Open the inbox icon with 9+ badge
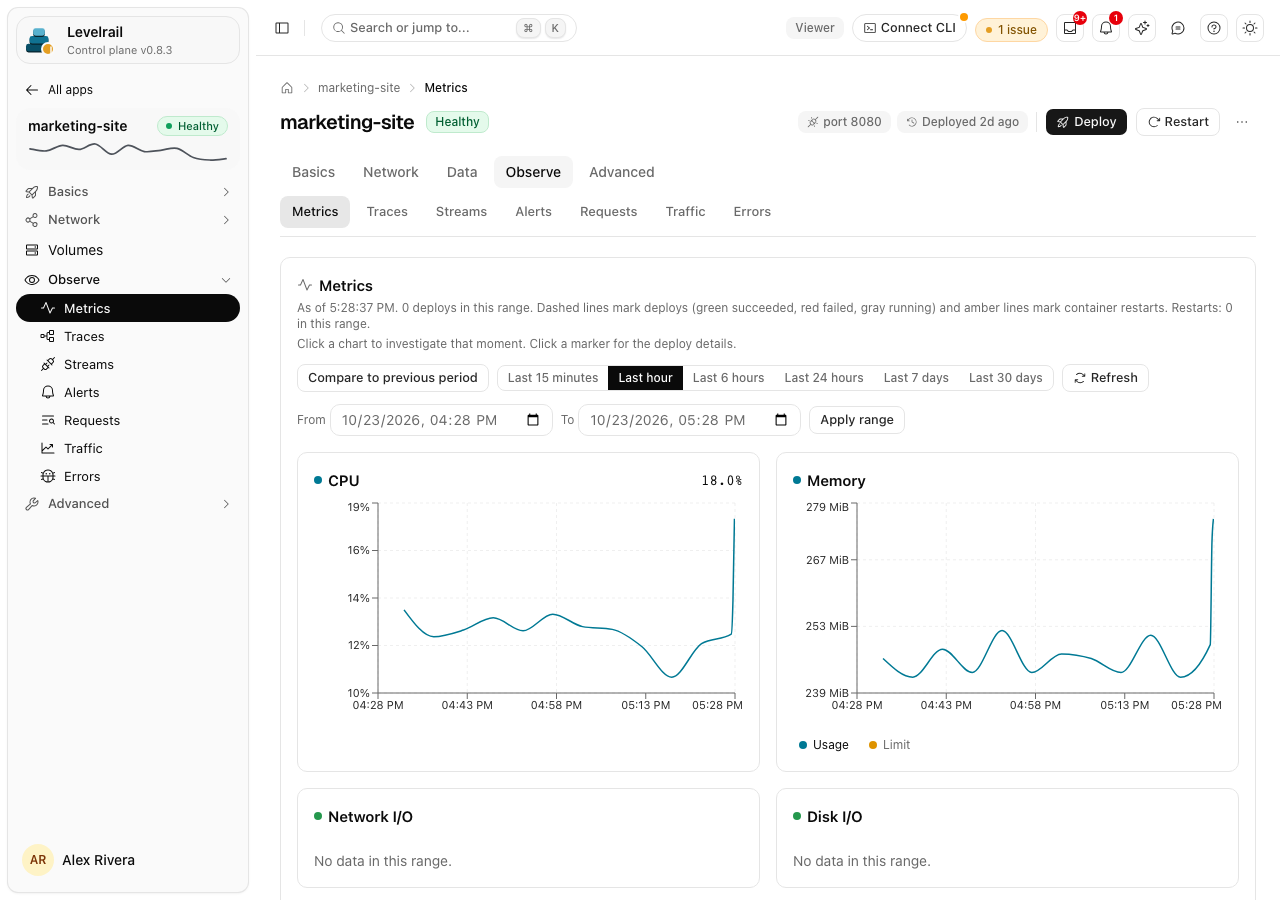The width and height of the screenshot is (1280, 900). point(1070,28)
